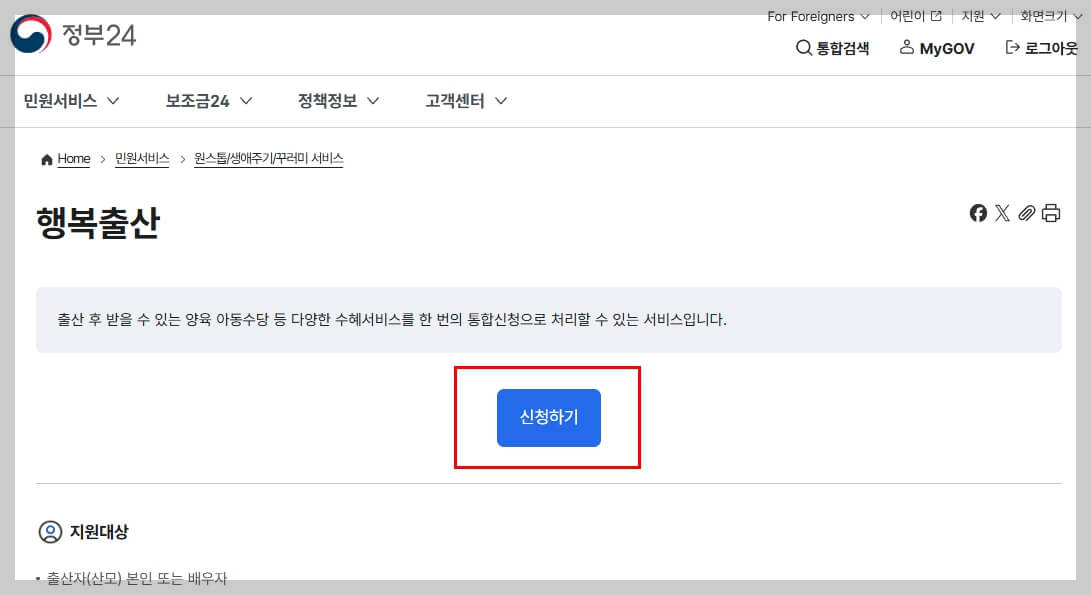Expand the 화면크기 dropdown
This screenshot has width=1091, height=595.
[x=1043, y=16]
